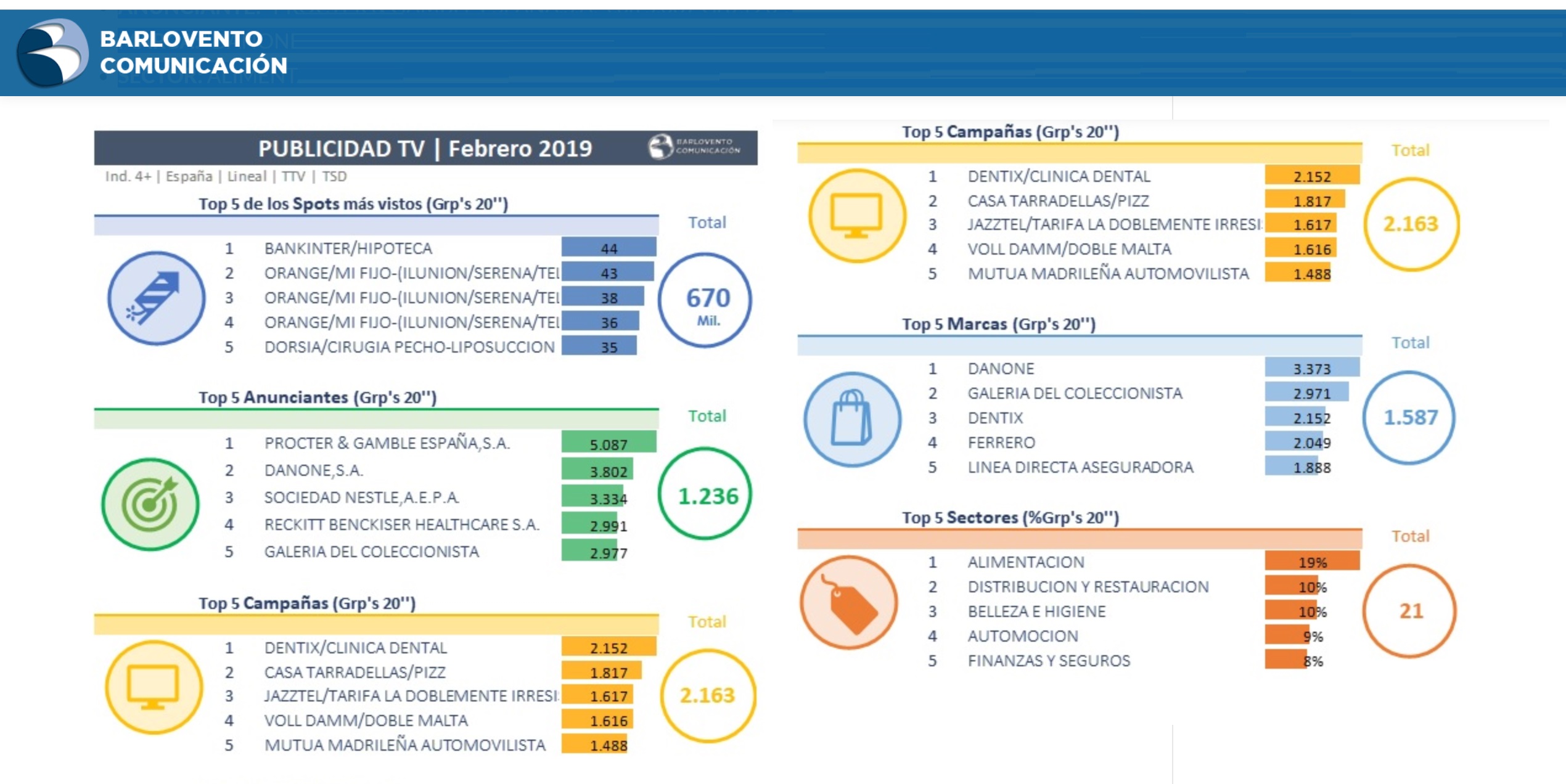
Task: Click the orange price tag Sectores icon
Action: coord(849,602)
